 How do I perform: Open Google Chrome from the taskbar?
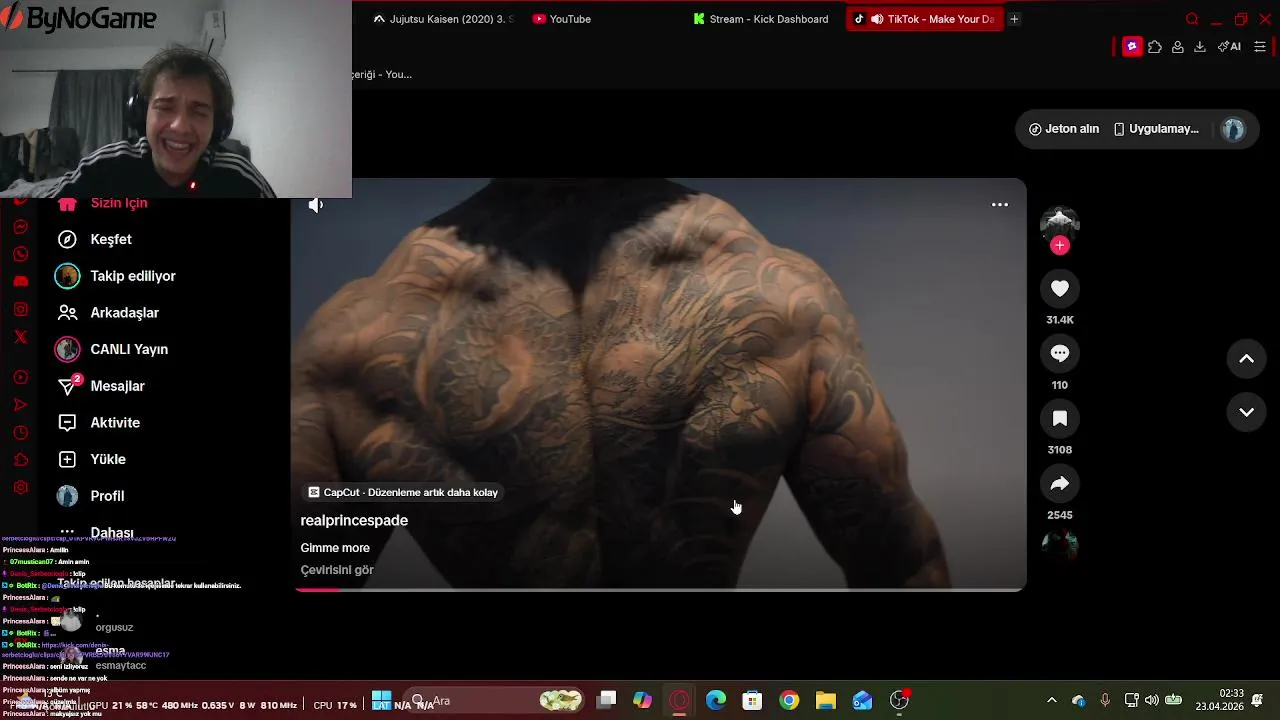click(x=789, y=700)
